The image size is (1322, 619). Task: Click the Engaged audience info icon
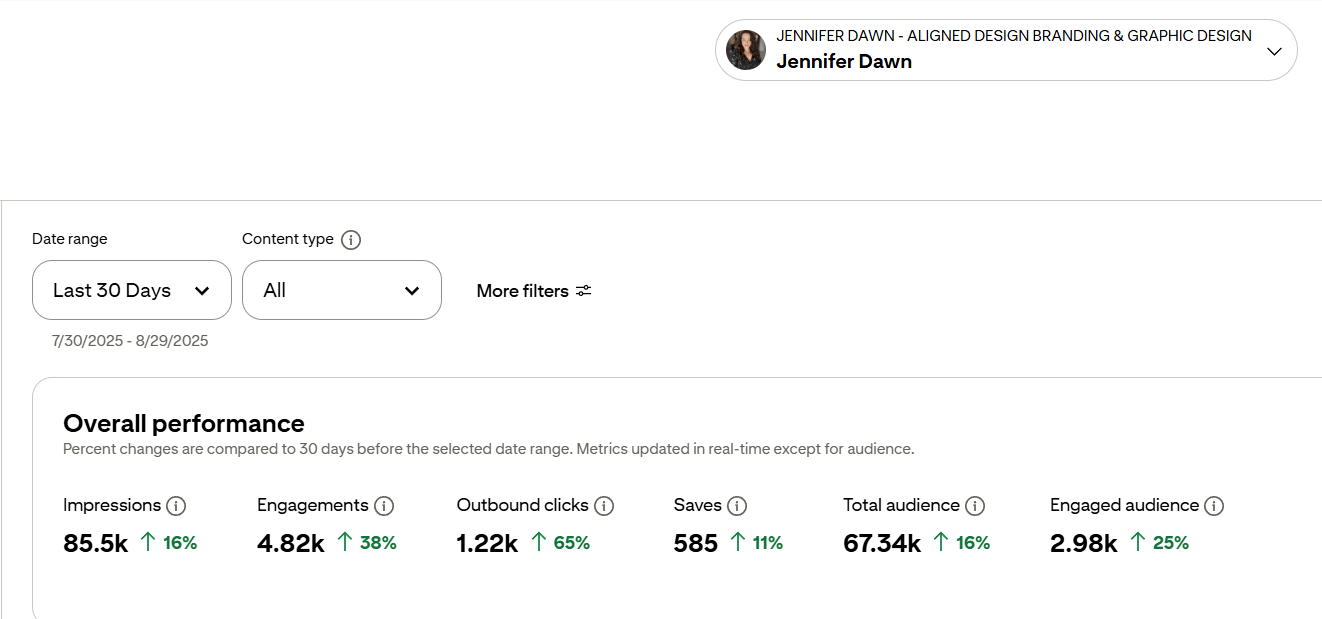[1214, 506]
